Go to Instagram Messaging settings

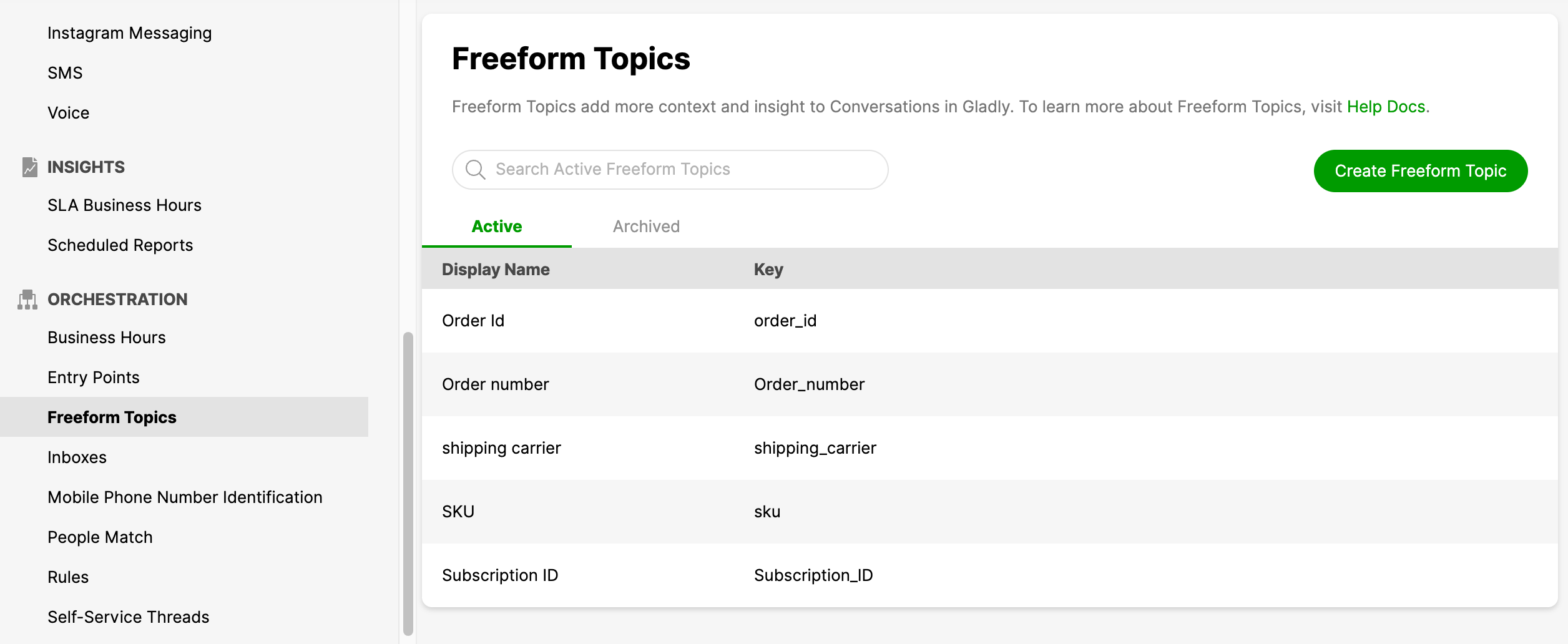tap(130, 33)
